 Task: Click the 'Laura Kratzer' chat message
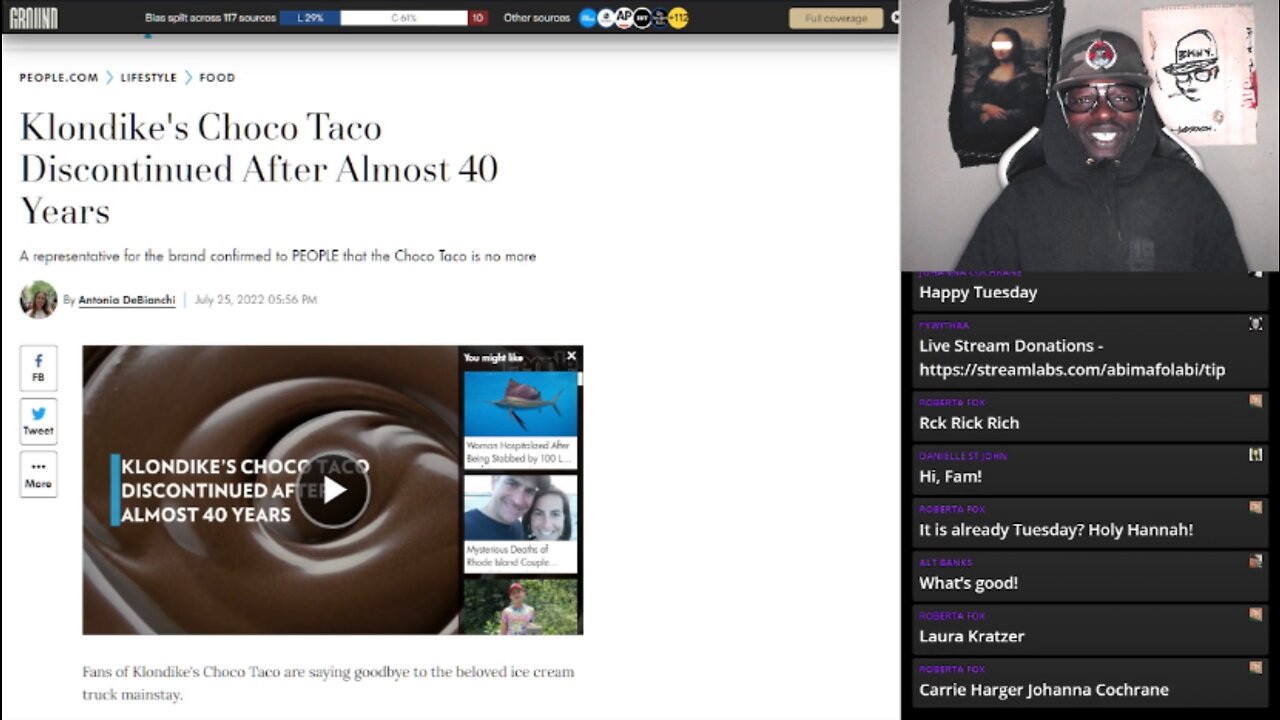[972, 636]
